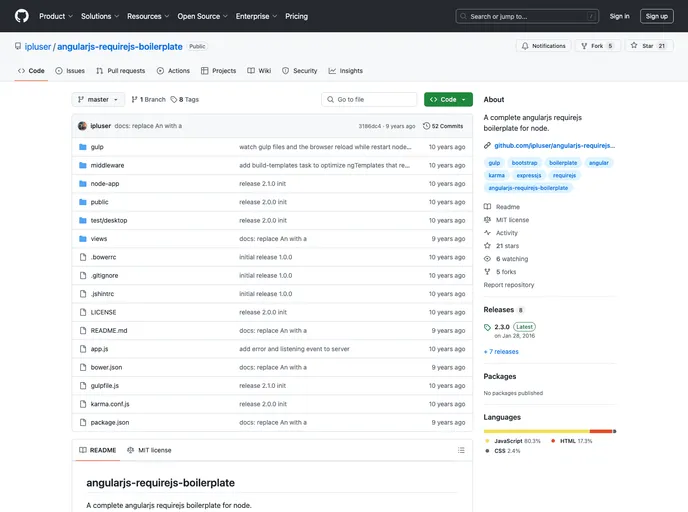Open the Security tab
The image size is (688, 512).
300,71
